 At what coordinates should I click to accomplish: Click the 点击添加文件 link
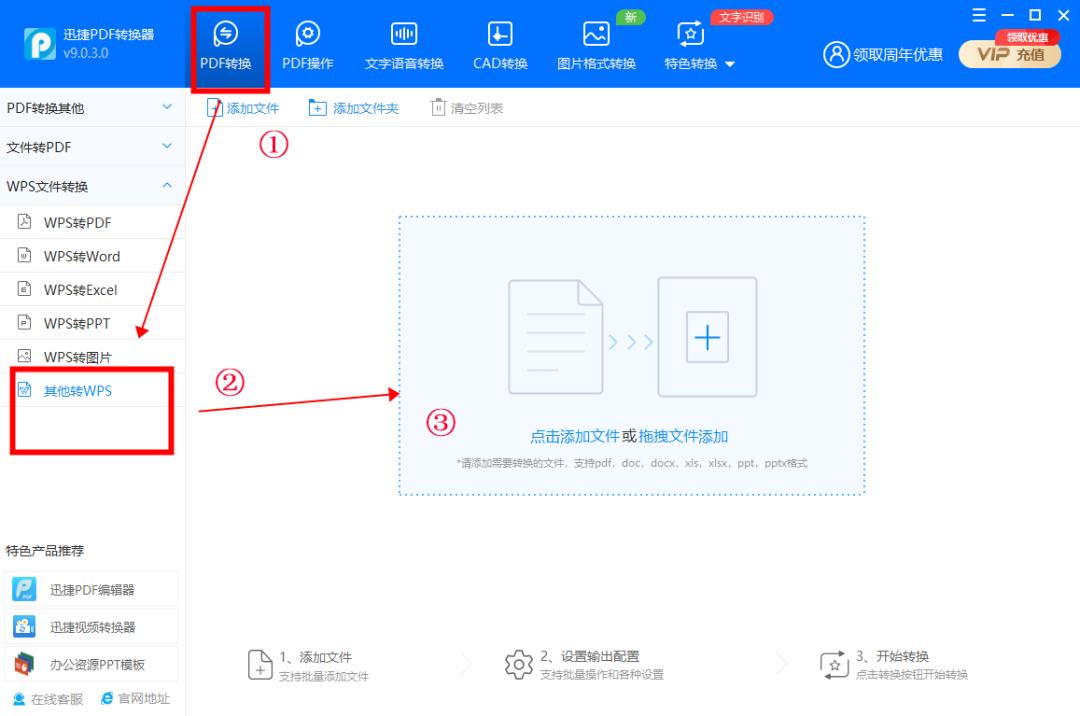coord(574,436)
